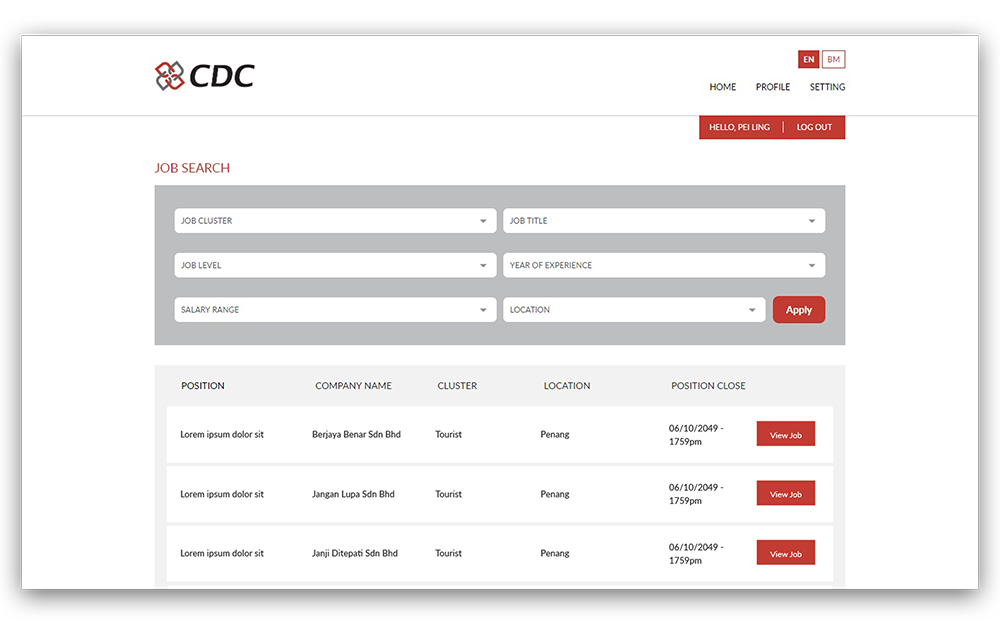Viewport: 1000px width, 625px height.
Task: Switch language to EN
Action: [x=808, y=60]
